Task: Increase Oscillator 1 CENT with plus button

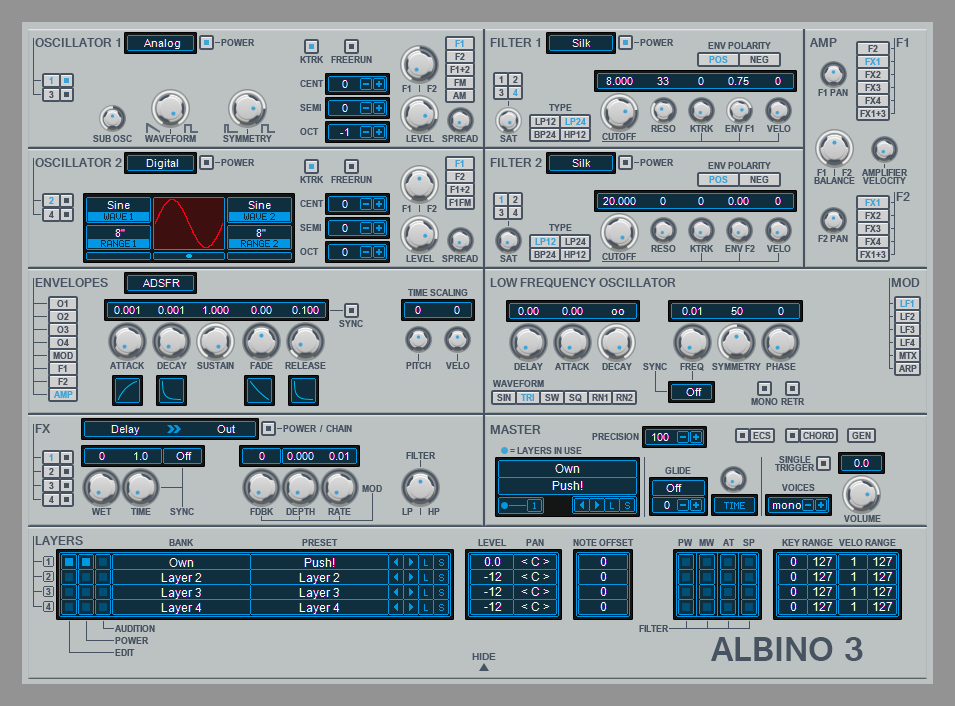Action: pyautogui.click(x=379, y=84)
